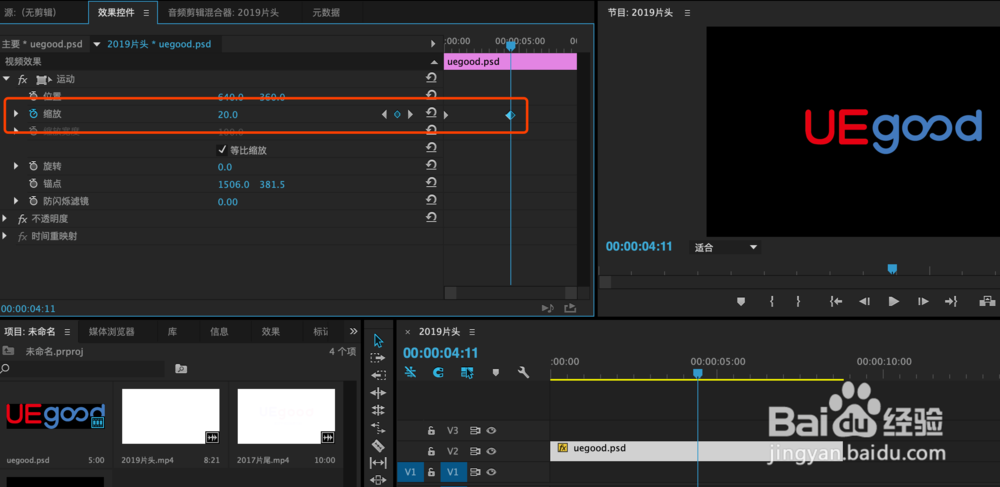The image size is (1000, 487).
Task: Expand the 不透明度 effect
Action: 6,218
